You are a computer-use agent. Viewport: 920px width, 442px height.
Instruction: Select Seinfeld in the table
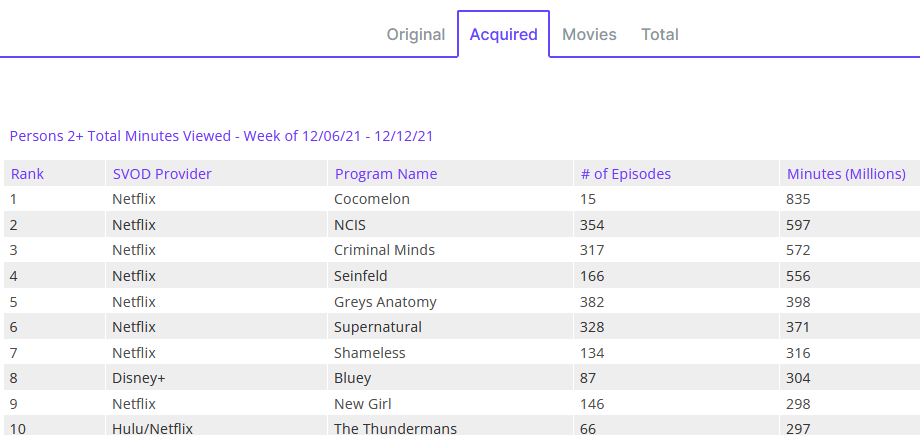point(361,276)
